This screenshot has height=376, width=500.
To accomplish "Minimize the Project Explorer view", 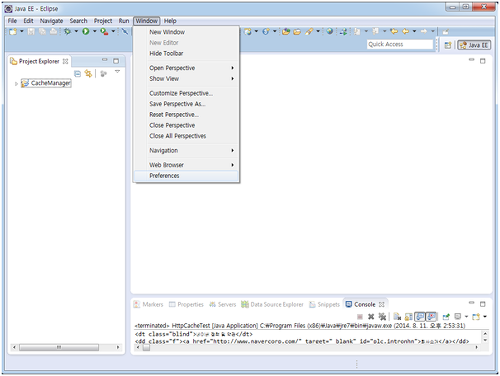I will pos(105,60).
